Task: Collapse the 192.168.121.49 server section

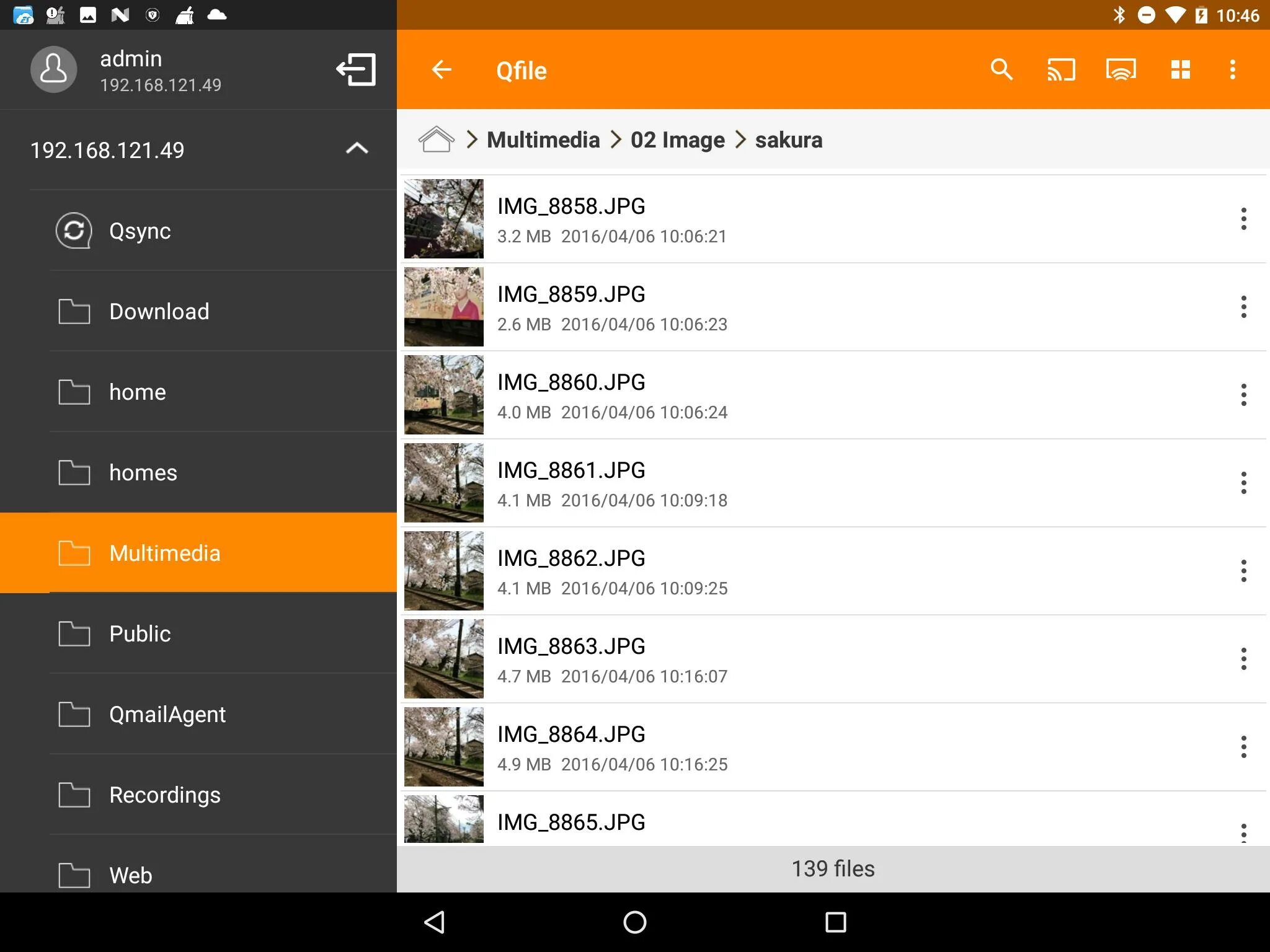Action: 356,149
